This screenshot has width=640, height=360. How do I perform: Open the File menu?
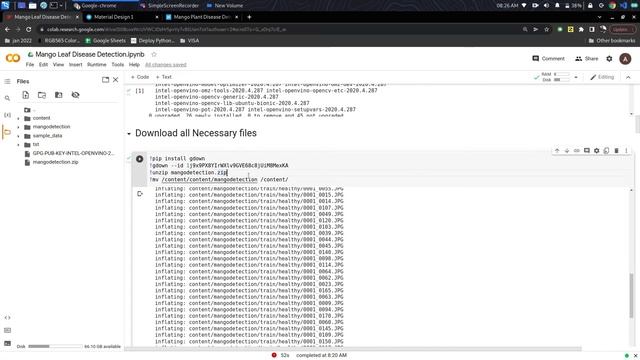[x=30, y=64]
